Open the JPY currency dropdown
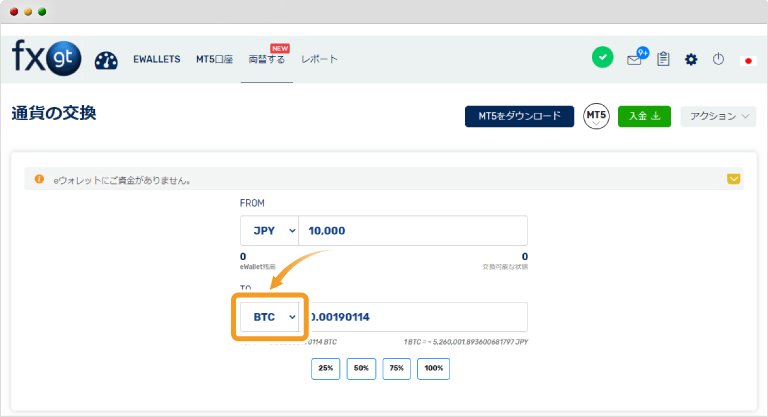Screen dimensions: 768x417 click(x=269, y=230)
